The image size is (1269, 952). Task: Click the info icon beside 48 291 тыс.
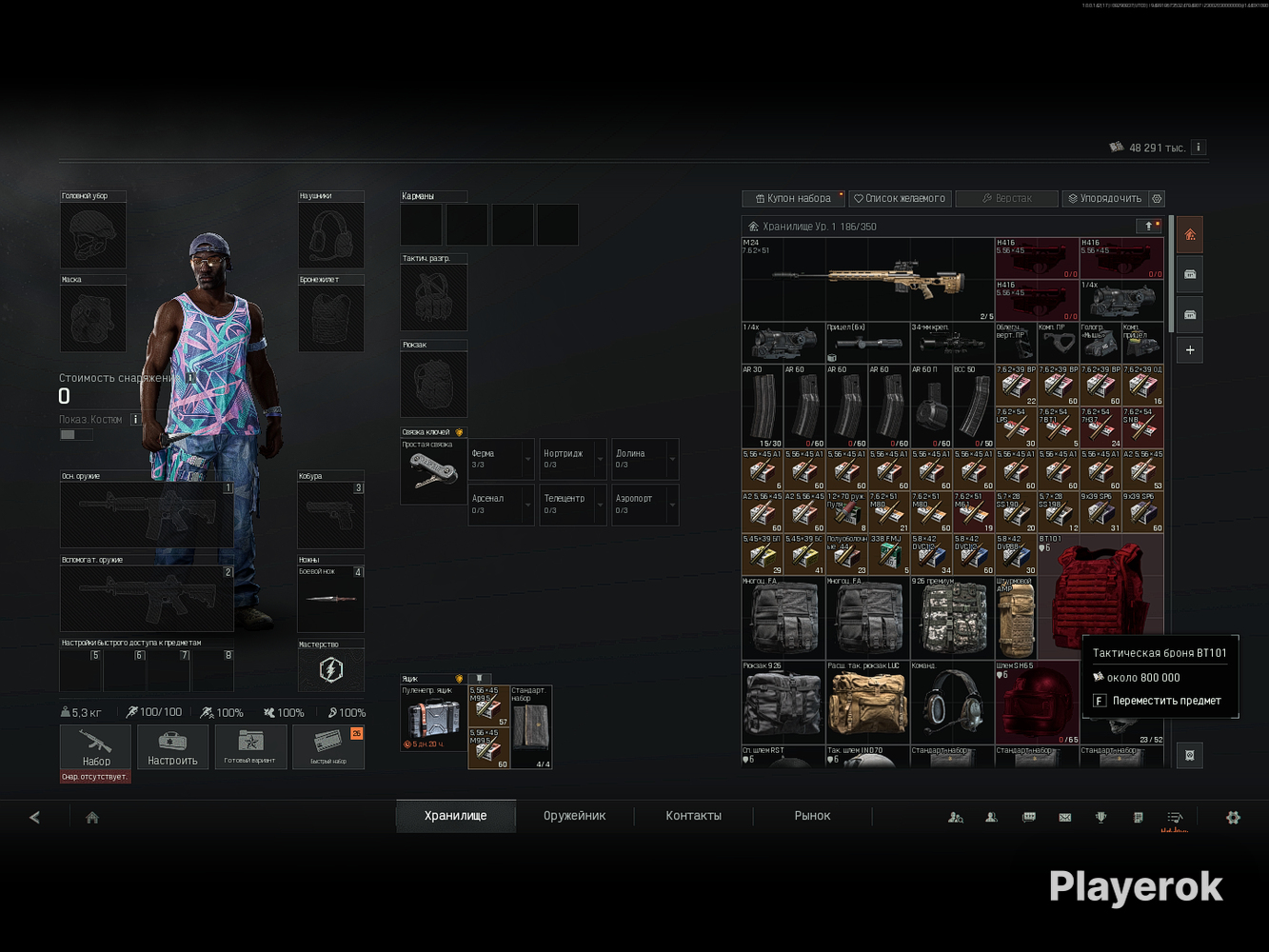point(1200,148)
